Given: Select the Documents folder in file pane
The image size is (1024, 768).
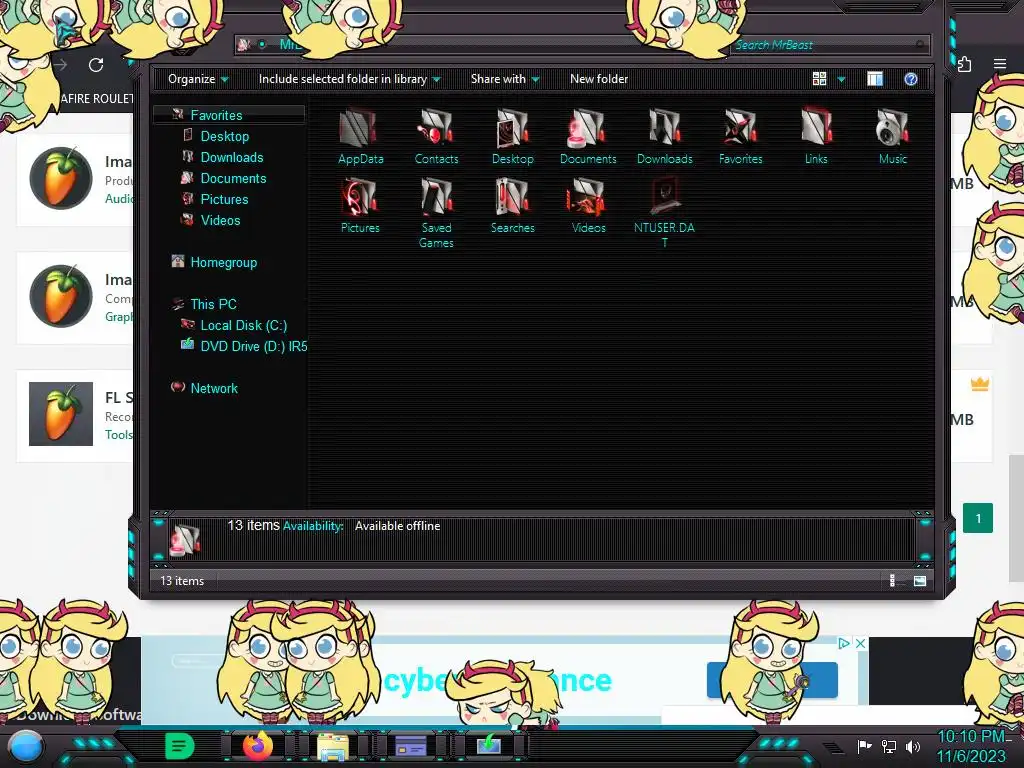Looking at the screenshot, I should click(x=588, y=136).
